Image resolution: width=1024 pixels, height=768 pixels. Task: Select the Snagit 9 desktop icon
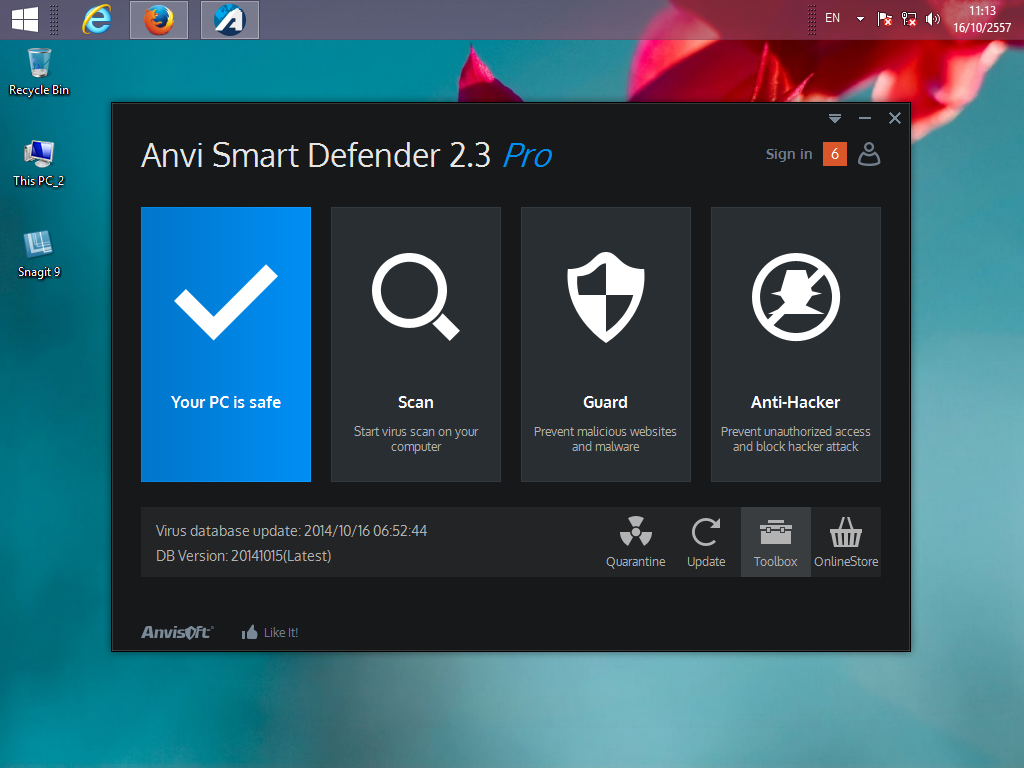[39, 254]
